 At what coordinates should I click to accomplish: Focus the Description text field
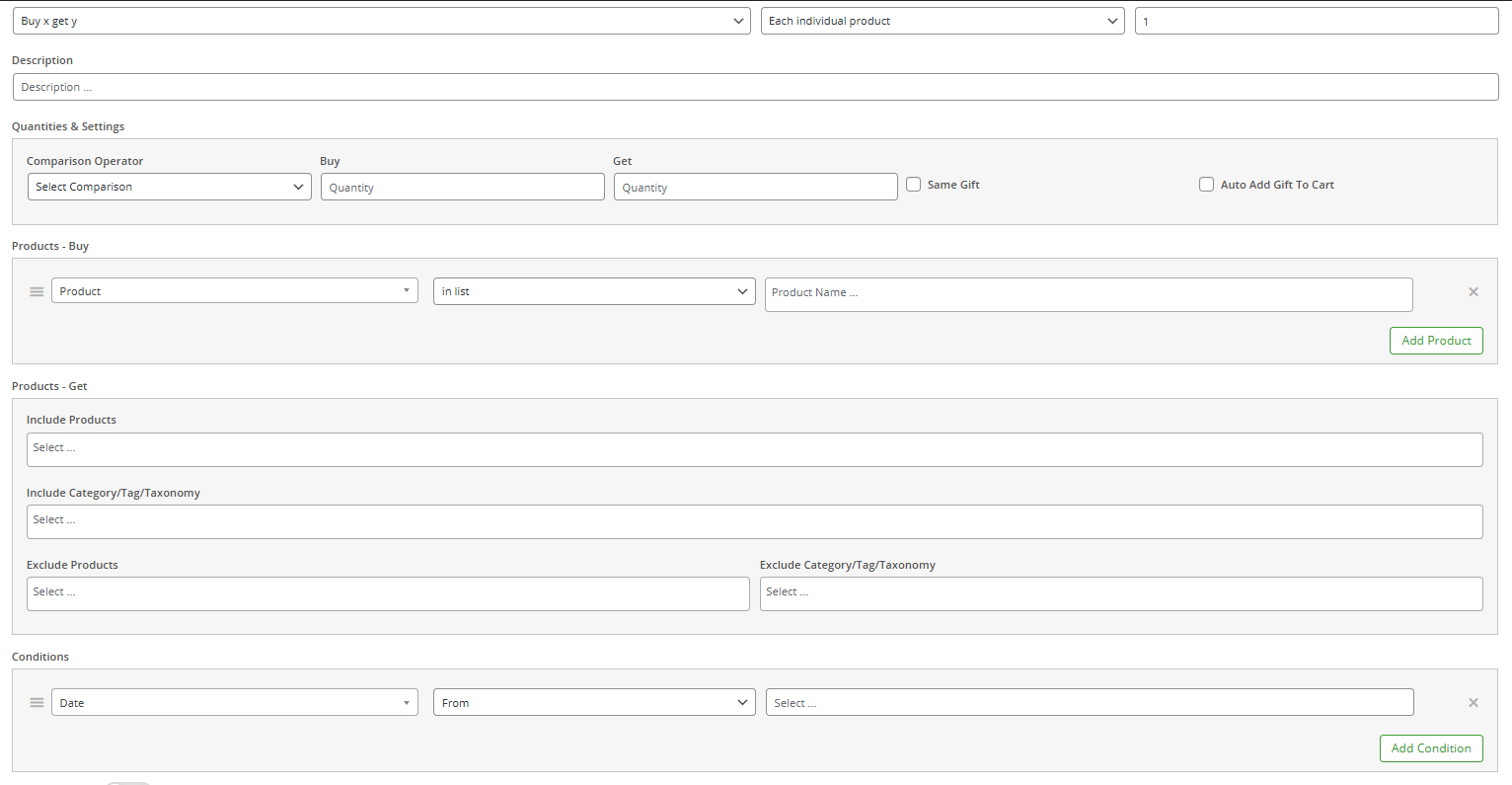[755, 87]
